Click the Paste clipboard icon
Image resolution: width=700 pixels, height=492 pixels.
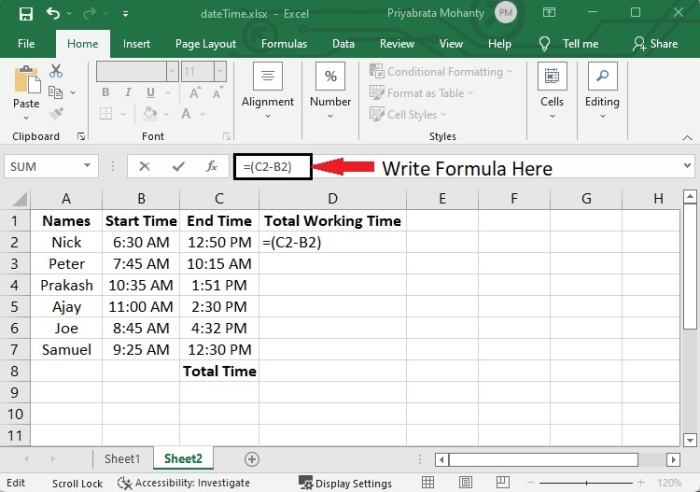pos(27,80)
